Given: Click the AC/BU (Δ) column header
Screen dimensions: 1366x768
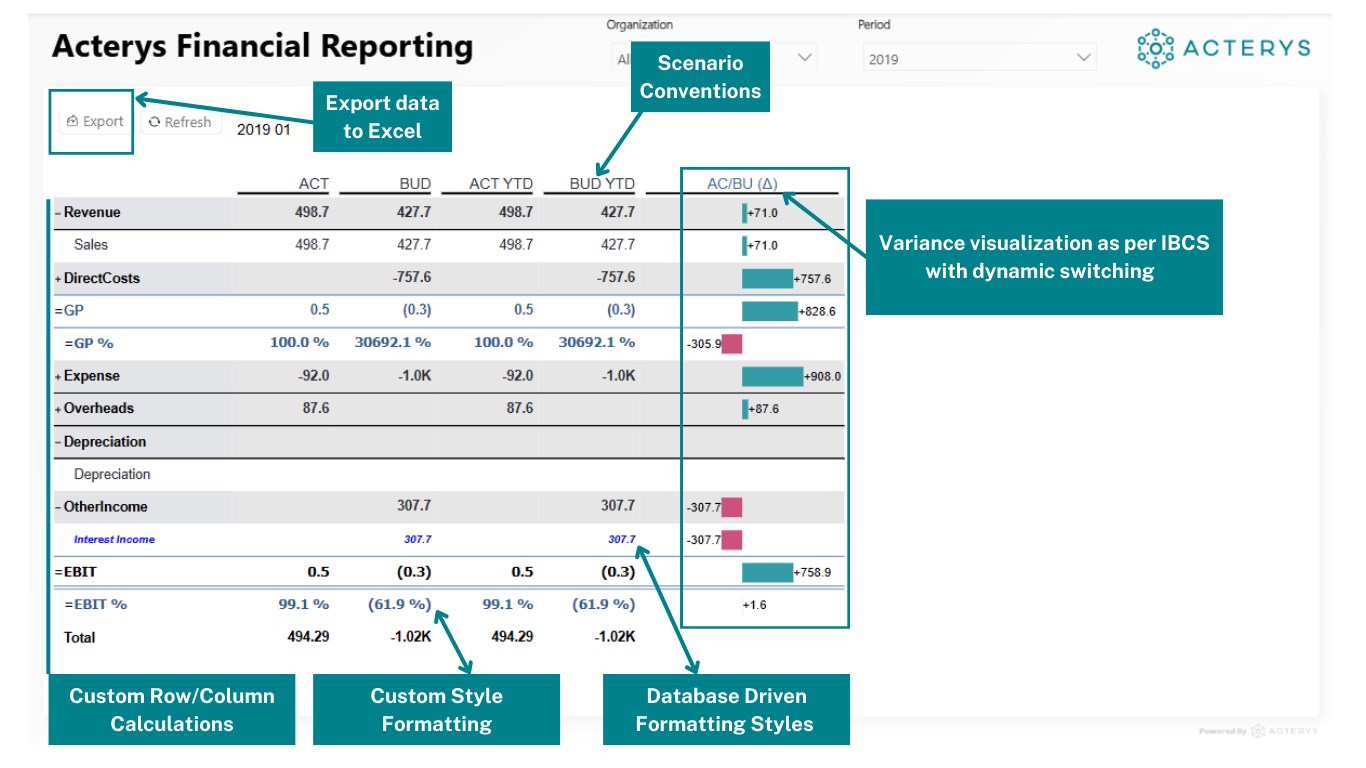Looking at the screenshot, I should tap(742, 184).
